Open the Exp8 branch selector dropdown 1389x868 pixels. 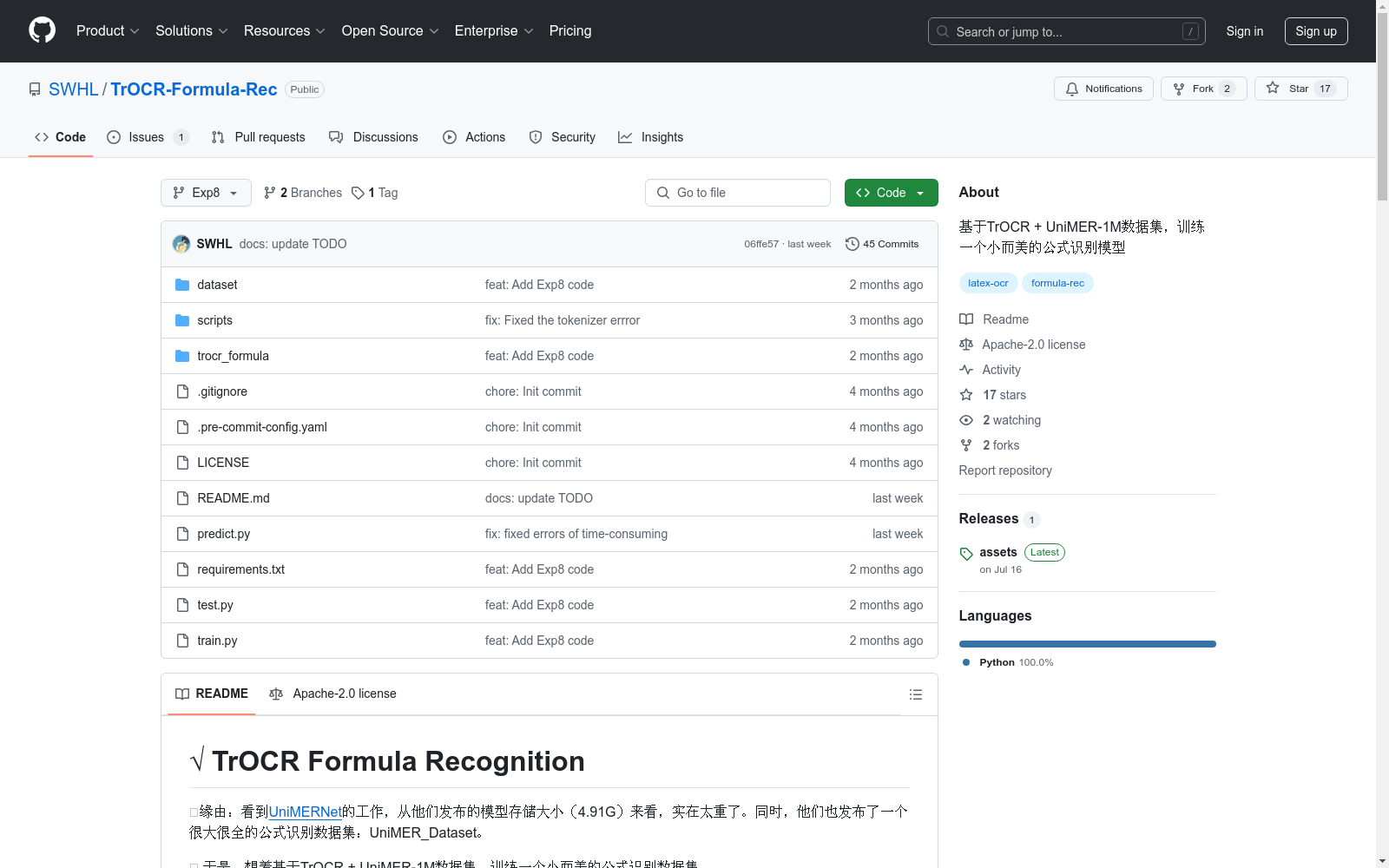tap(206, 193)
